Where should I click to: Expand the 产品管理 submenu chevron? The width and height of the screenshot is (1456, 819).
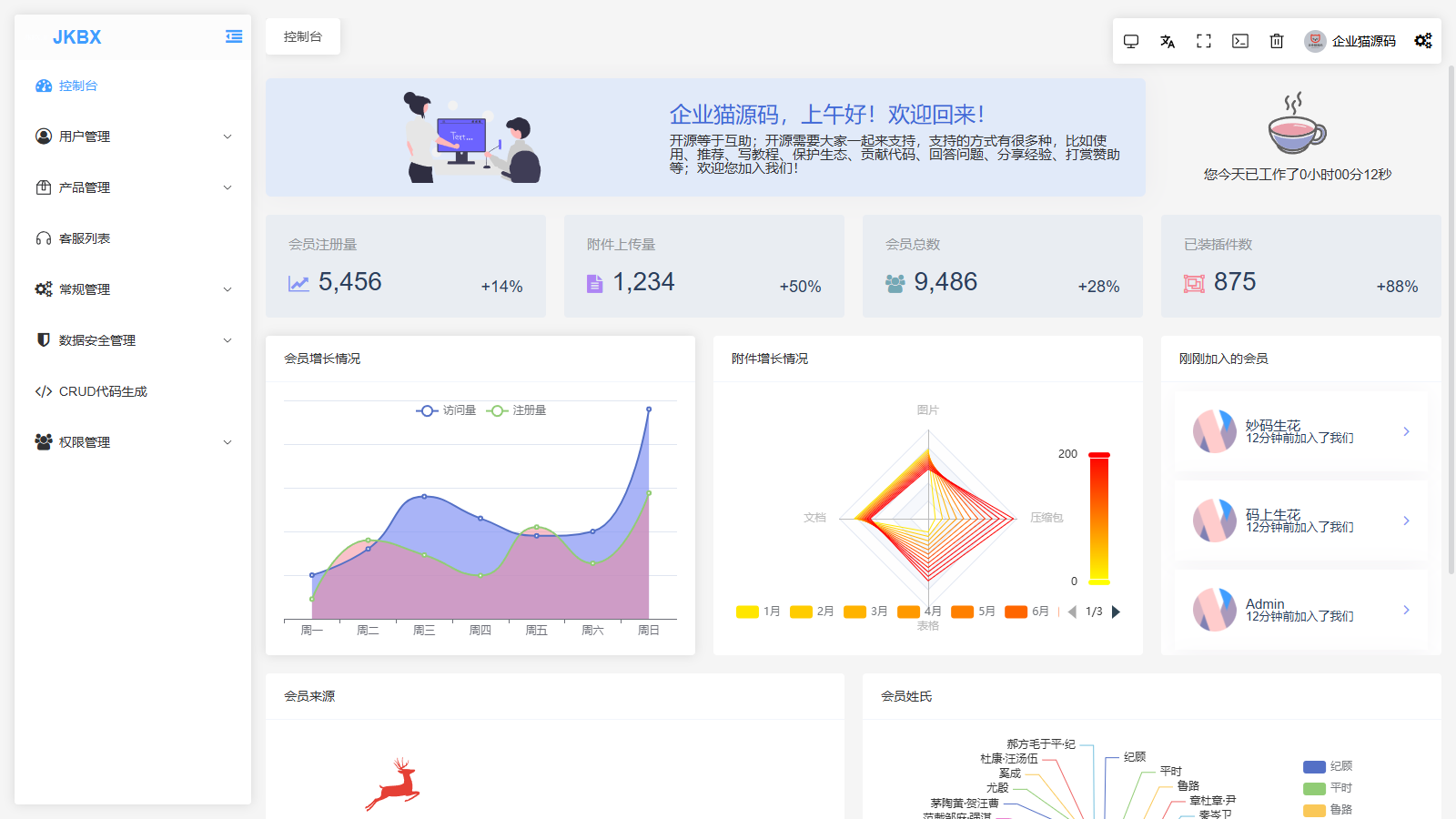227,187
